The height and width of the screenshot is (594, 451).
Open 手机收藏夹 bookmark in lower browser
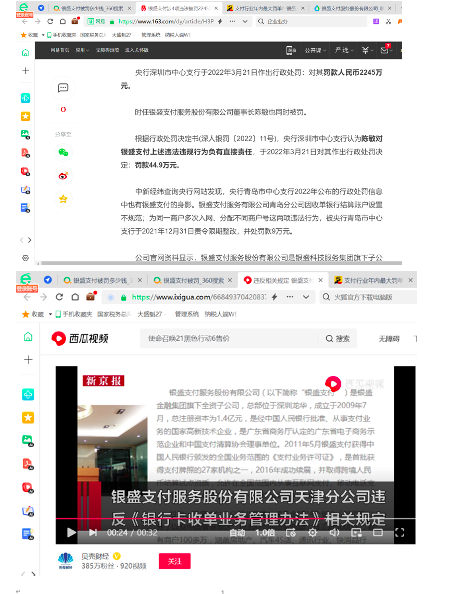pyautogui.click(x=73, y=314)
